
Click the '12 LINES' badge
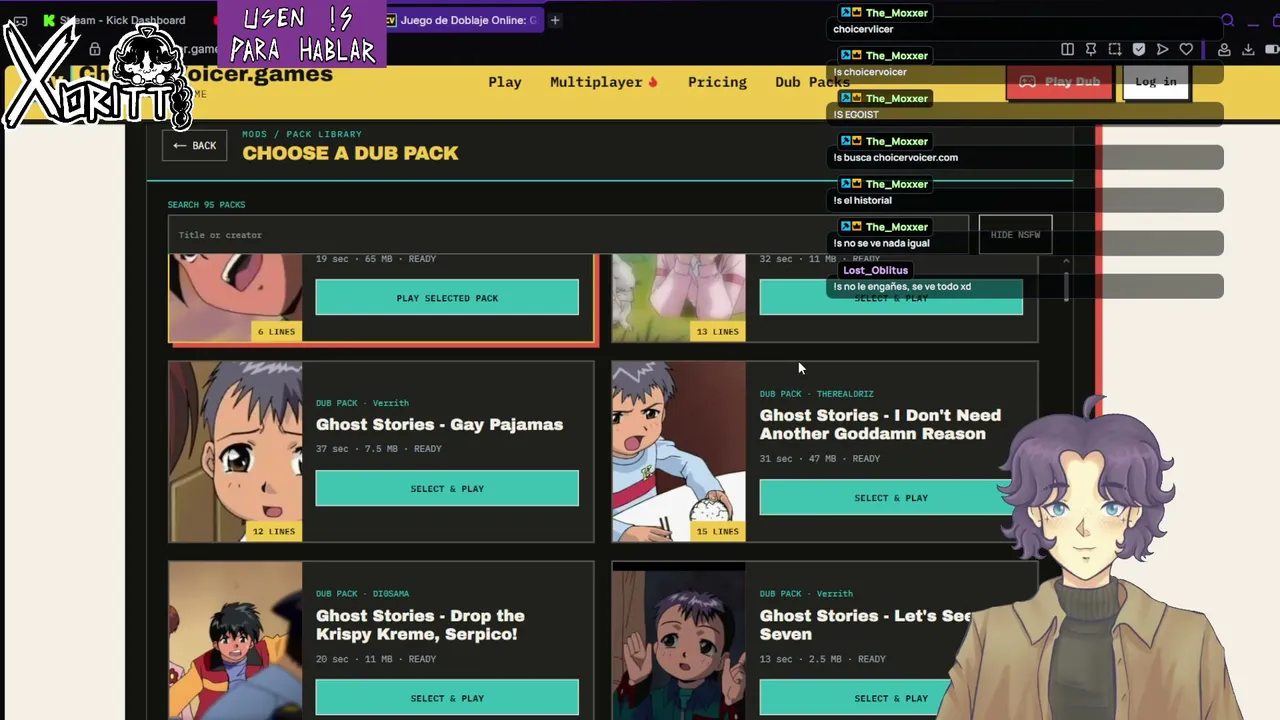click(x=274, y=531)
